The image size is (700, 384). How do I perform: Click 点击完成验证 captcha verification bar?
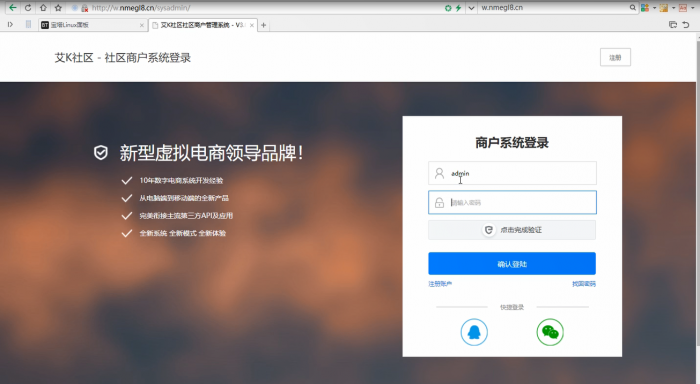click(x=512, y=230)
